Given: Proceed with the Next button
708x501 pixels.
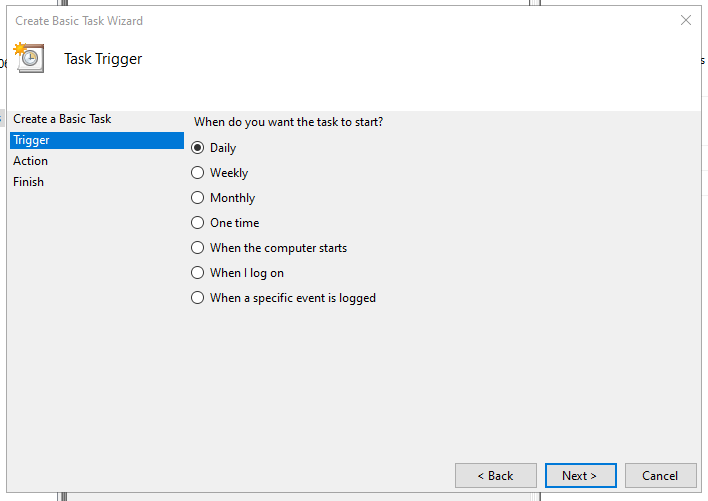Looking at the screenshot, I should [x=581, y=476].
